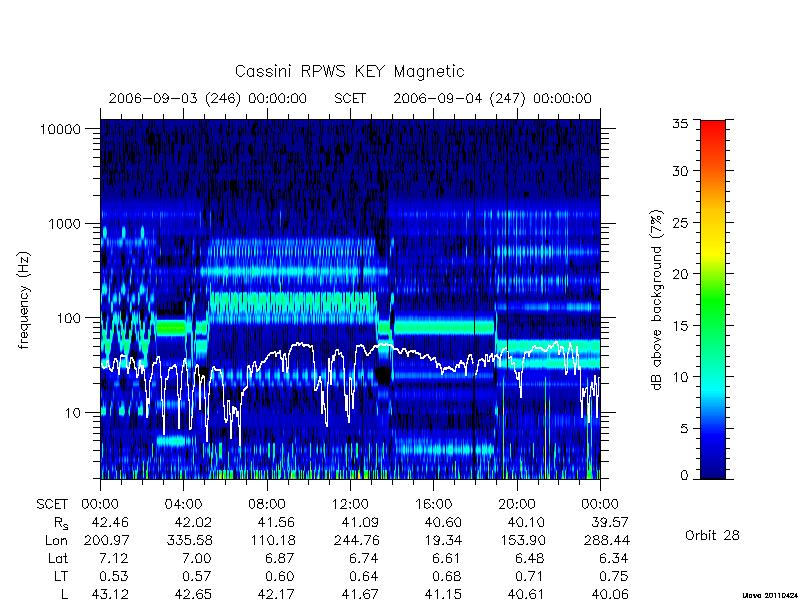Click the 1000 Hz frequency tick label
This screenshot has height=600, width=800.
tap(65, 224)
